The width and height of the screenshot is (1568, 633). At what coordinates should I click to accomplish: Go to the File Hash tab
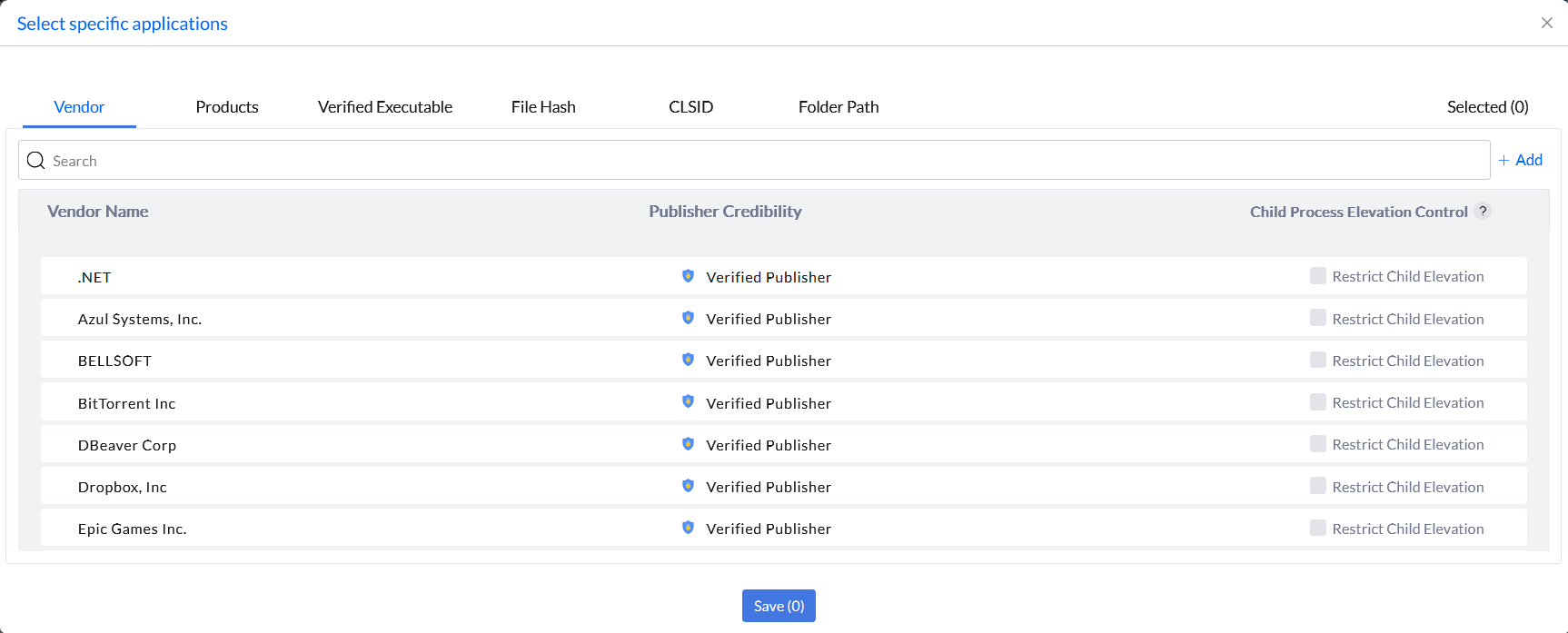point(543,107)
